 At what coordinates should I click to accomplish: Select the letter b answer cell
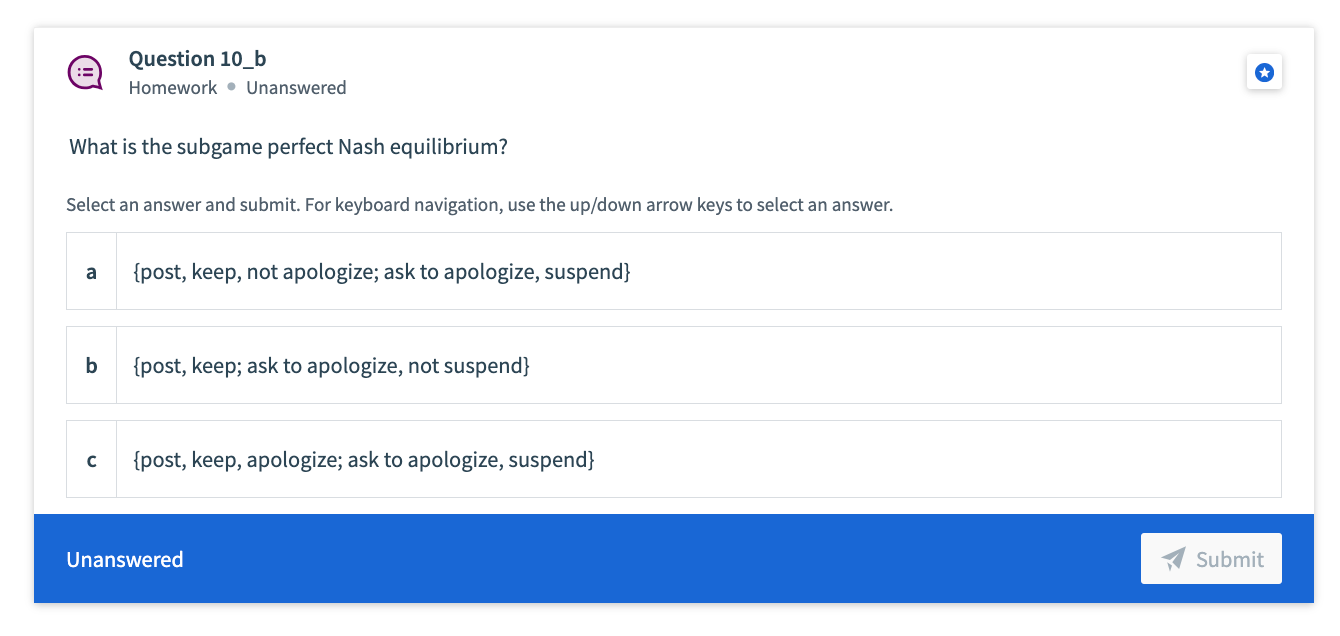[92, 365]
